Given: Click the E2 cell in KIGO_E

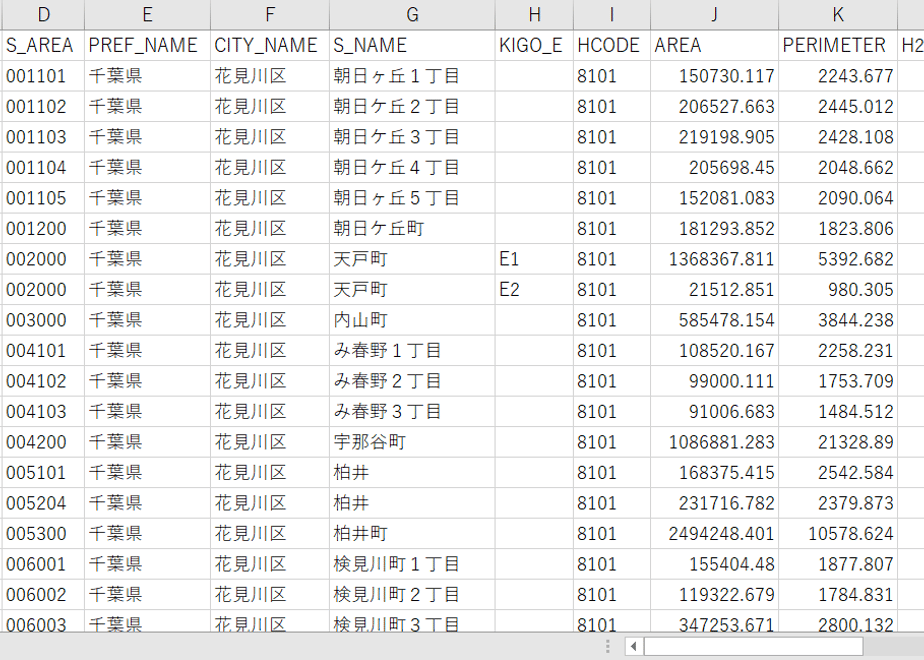Looking at the screenshot, I should [x=534, y=290].
